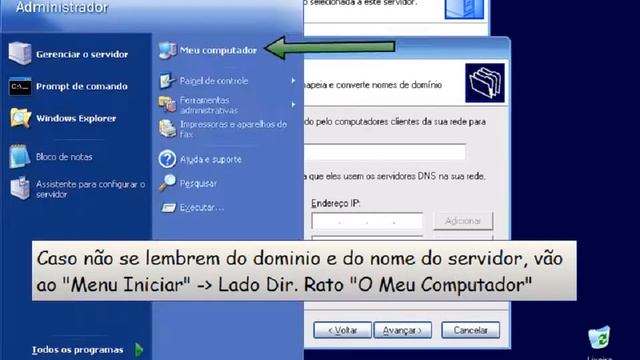This screenshot has width=640, height=360.
Task: Click the Endereço IP input field
Action: 367,221
